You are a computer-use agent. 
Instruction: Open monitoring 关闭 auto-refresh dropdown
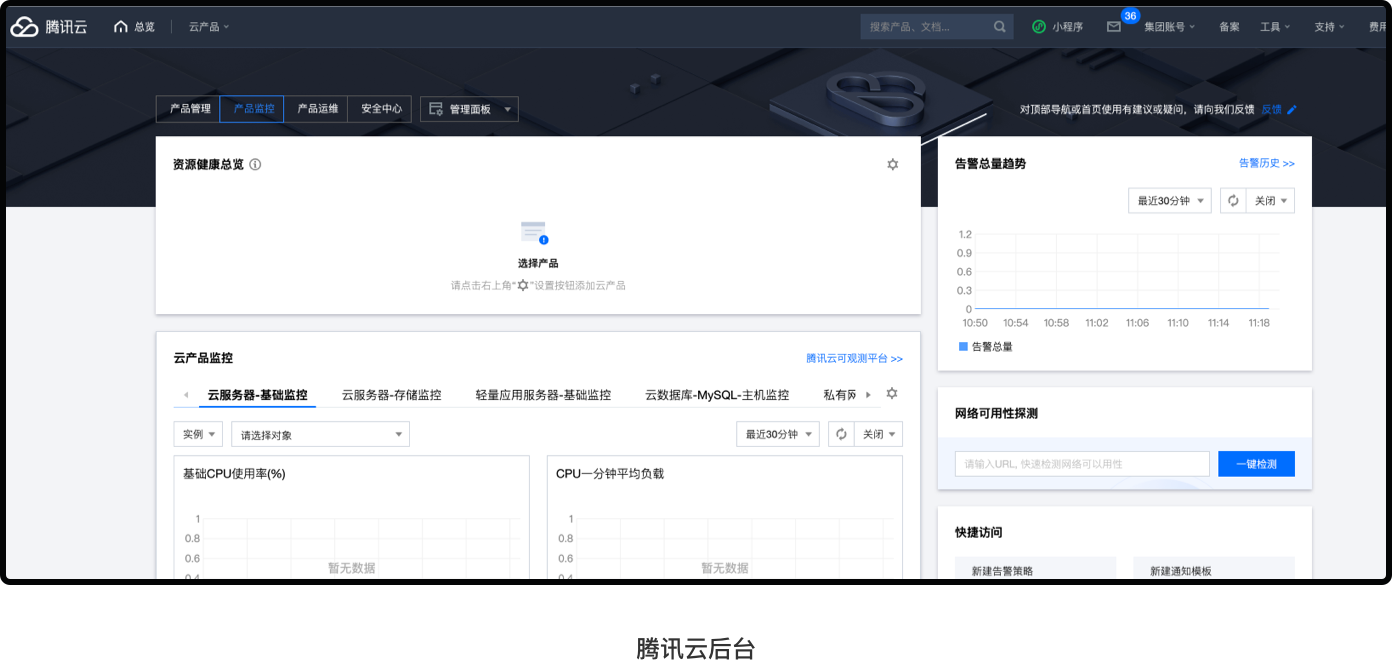click(878, 434)
